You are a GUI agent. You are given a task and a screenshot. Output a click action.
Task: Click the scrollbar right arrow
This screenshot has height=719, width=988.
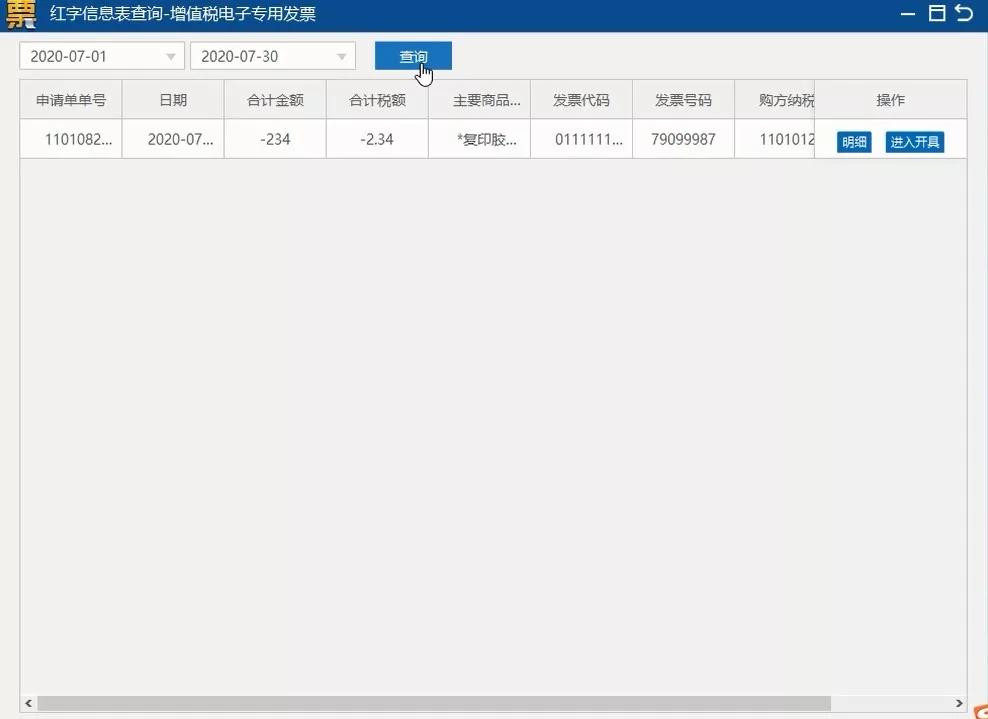(x=959, y=704)
